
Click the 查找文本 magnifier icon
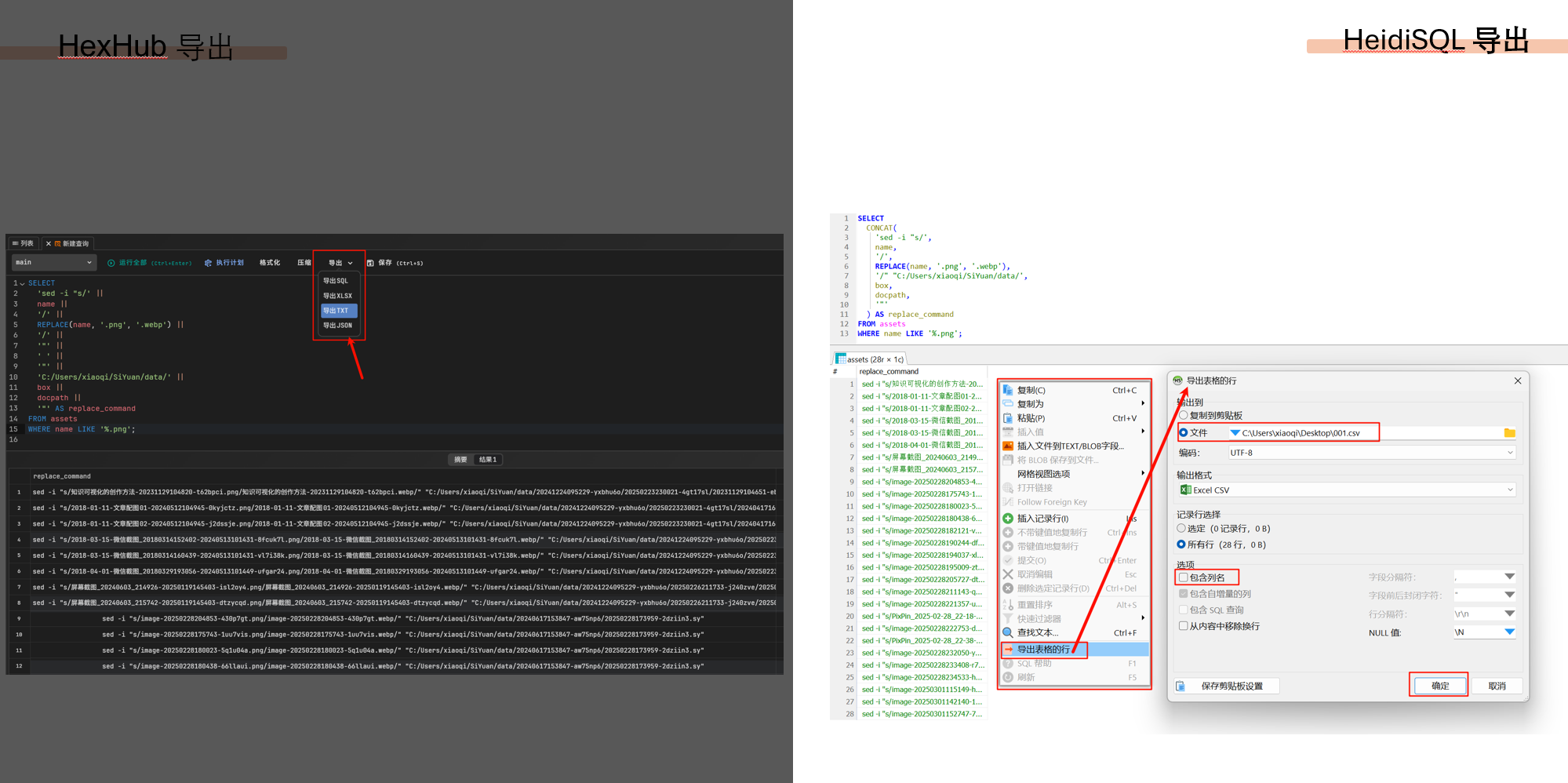point(1008,632)
